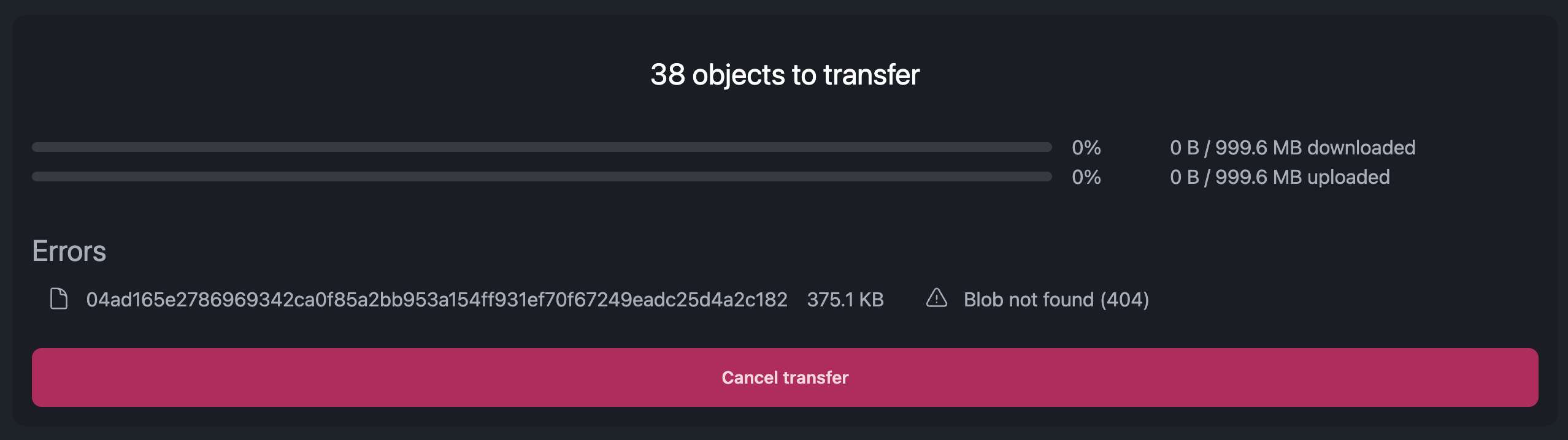Click the '(404)' code in the error message
The image size is (1568, 440).
click(1124, 300)
